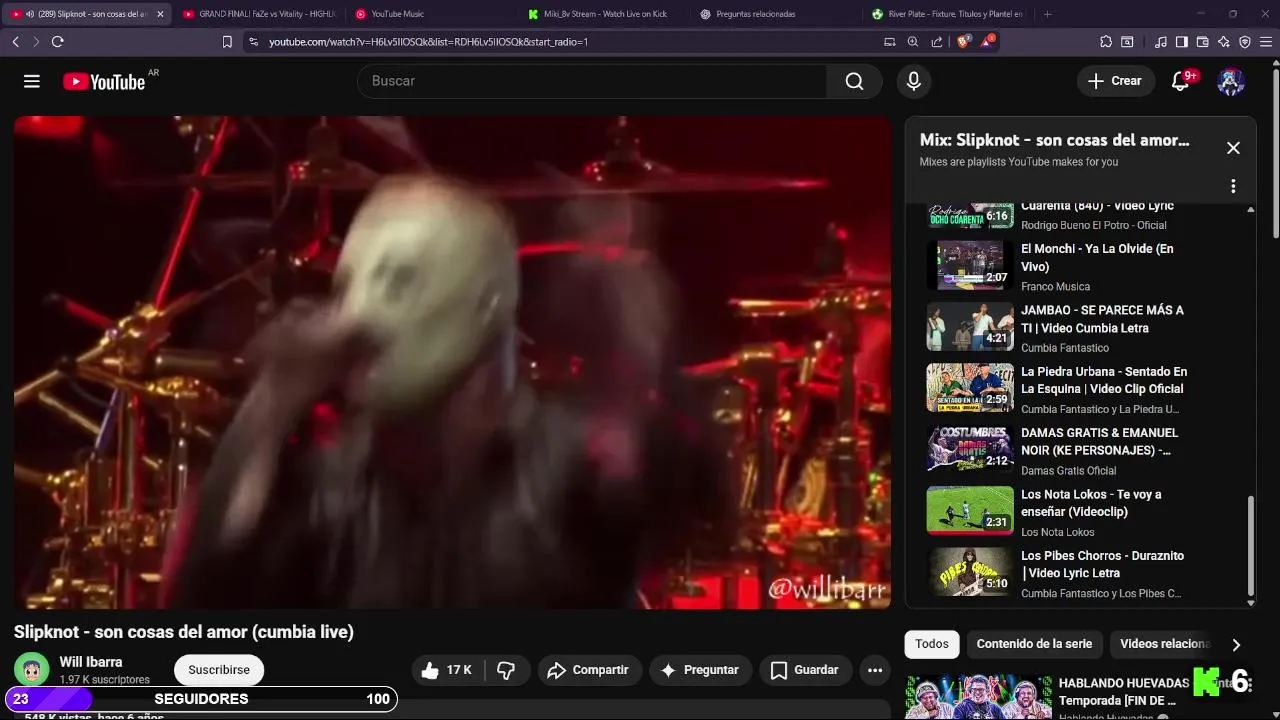Focus the Buscar search field
The height and width of the screenshot is (720, 1280).
click(x=592, y=81)
